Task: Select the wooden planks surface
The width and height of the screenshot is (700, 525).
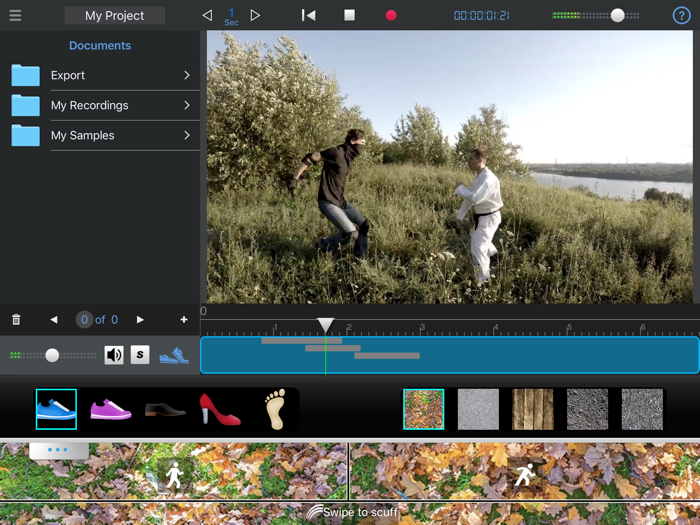Action: pos(533,409)
